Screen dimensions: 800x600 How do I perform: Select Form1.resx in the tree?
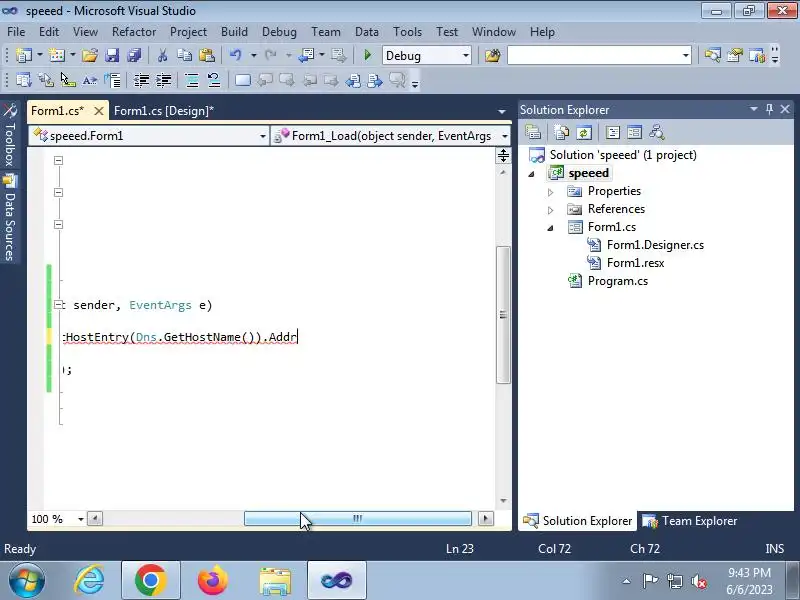tap(635, 263)
